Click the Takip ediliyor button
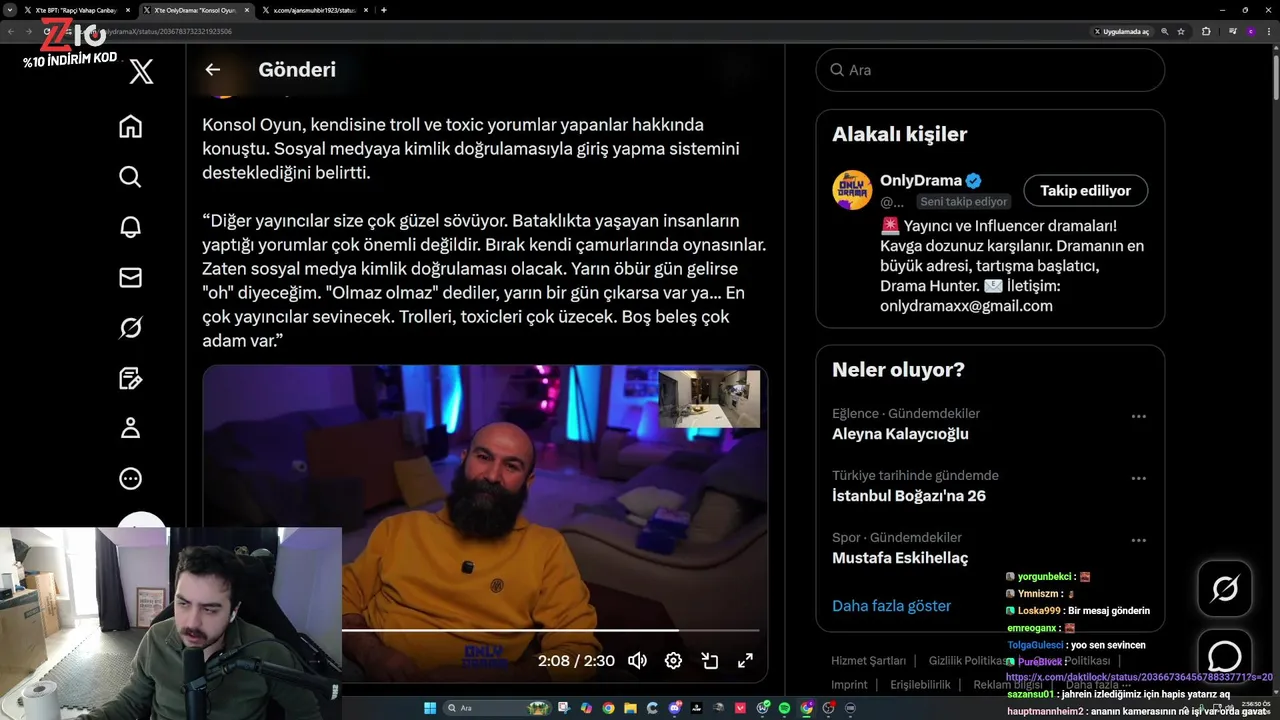1280x720 pixels. pos(1085,190)
